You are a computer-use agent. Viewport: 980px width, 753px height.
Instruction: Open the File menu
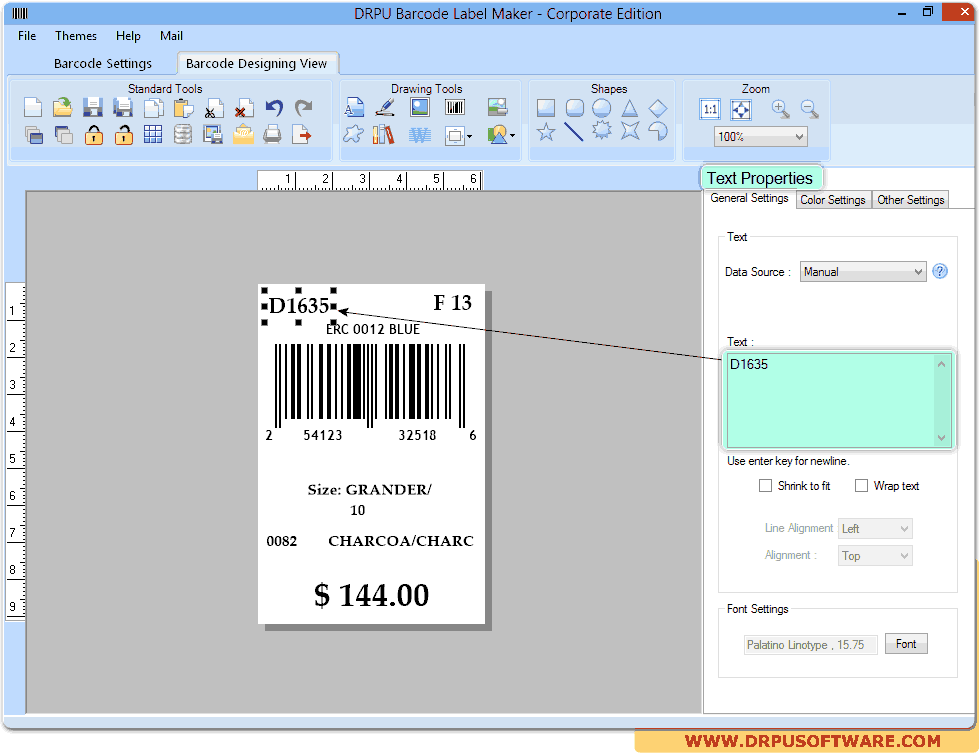click(27, 36)
